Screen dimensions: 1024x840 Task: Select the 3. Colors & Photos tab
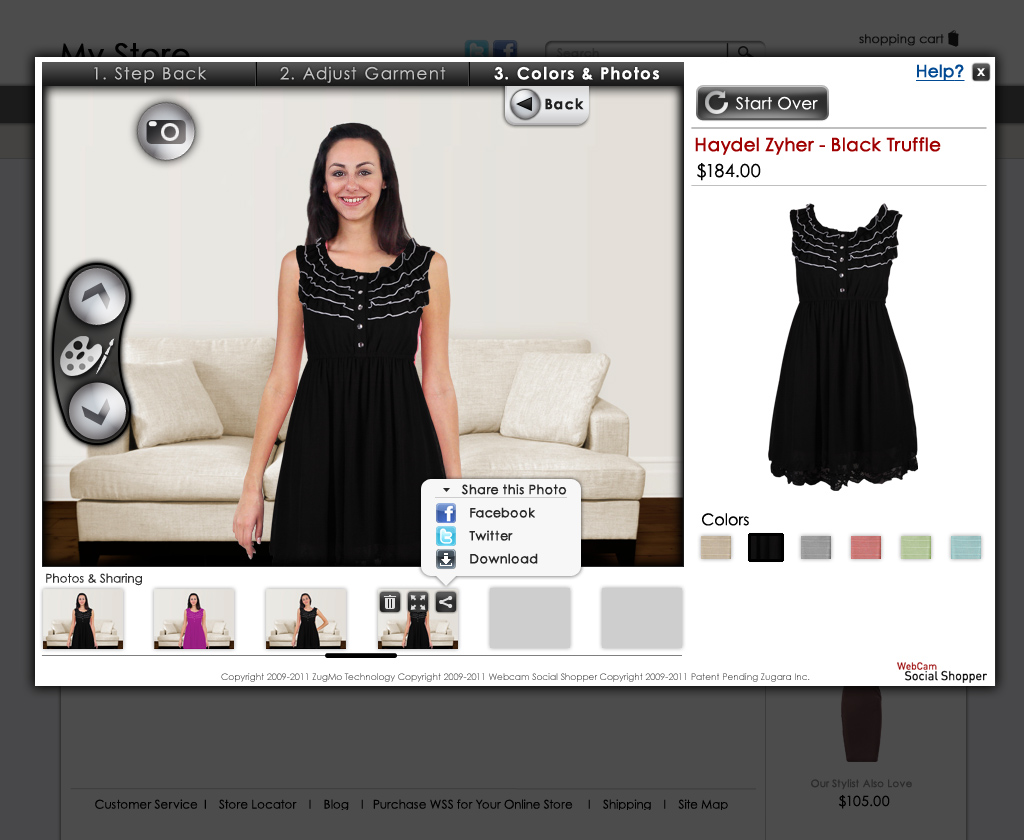(577, 74)
